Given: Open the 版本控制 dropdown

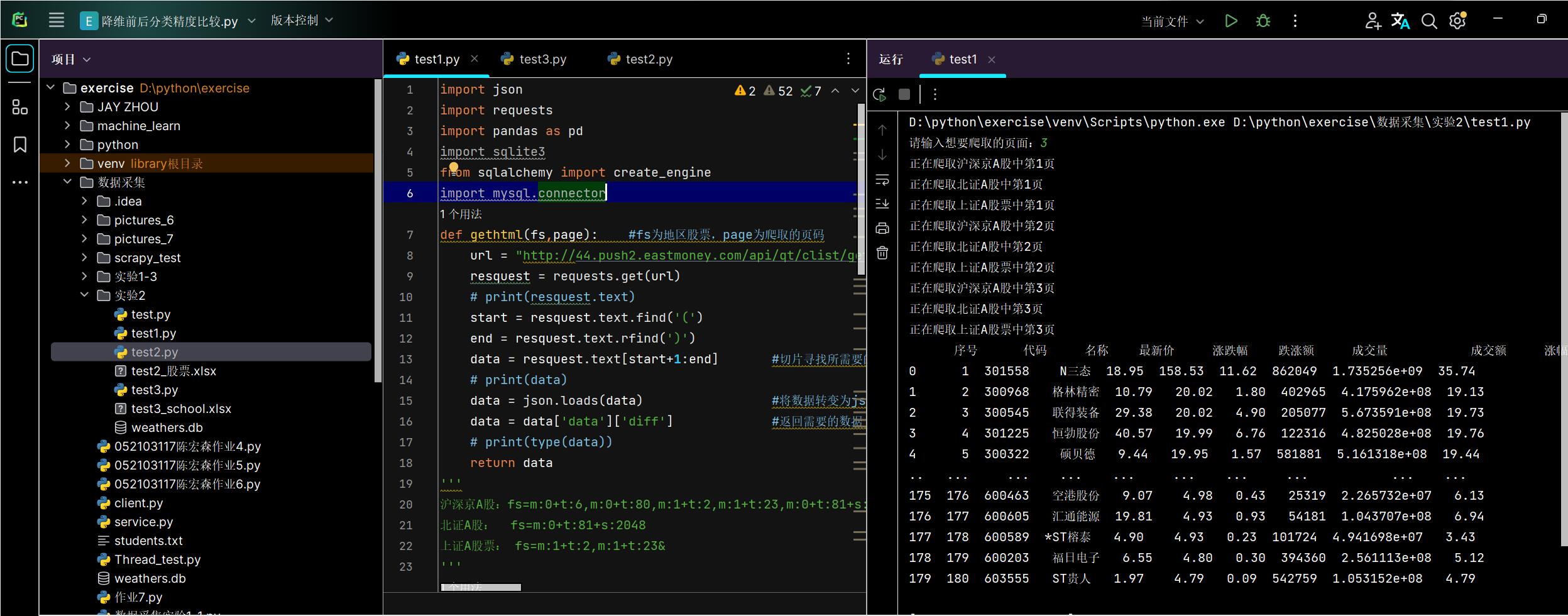Looking at the screenshot, I should click(302, 21).
